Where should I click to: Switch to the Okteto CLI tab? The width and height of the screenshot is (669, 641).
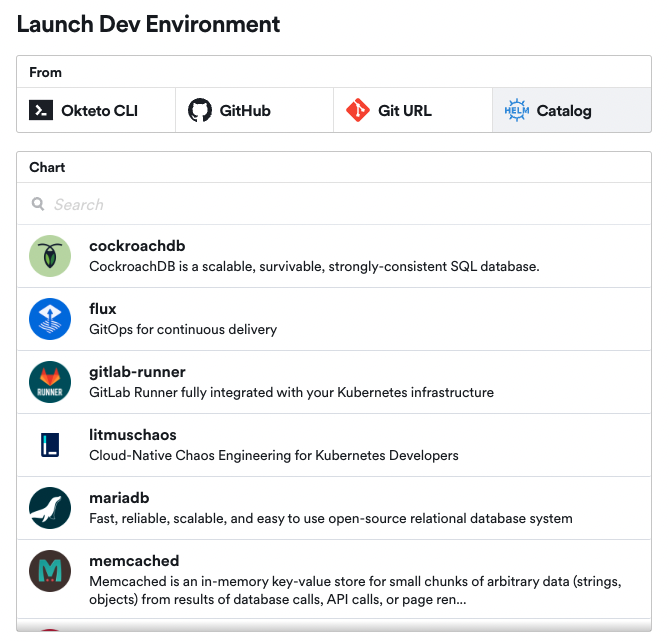pyautogui.click(x=96, y=110)
